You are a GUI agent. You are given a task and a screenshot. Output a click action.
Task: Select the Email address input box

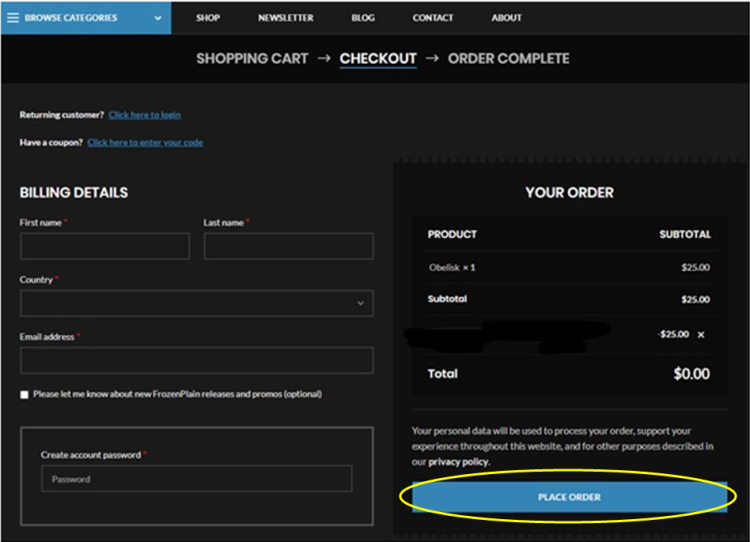tap(196, 360)
